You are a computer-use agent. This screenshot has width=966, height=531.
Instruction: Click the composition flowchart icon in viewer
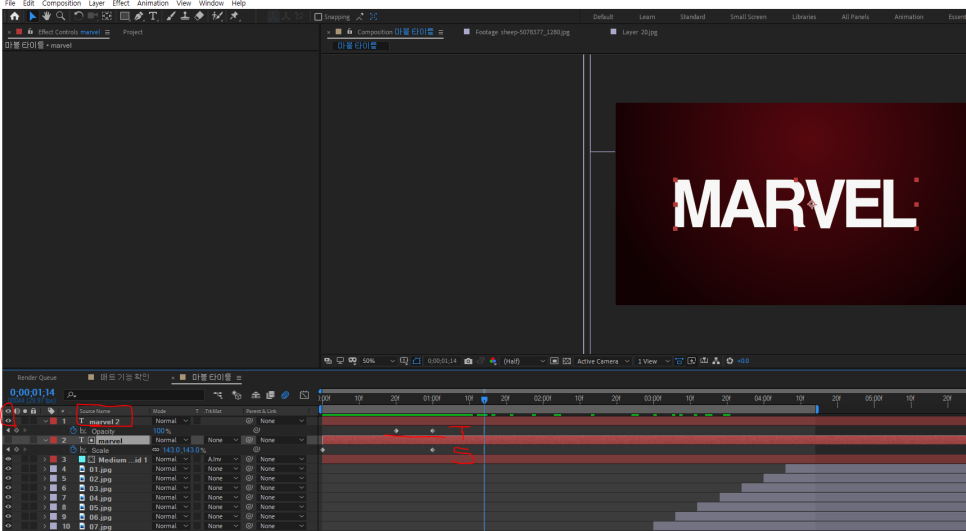(x=716, y=361)
